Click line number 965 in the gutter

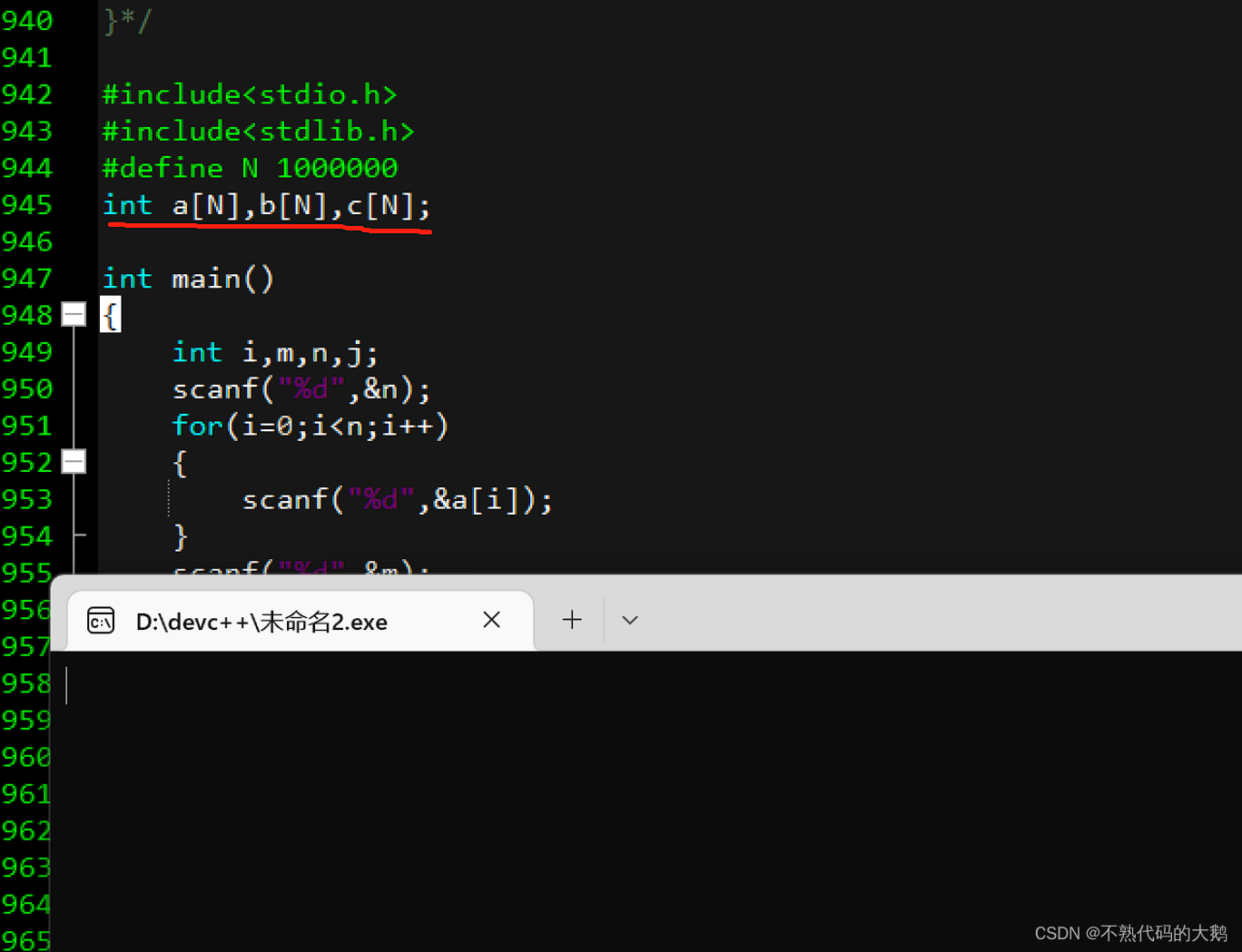[x=26, y=939]
